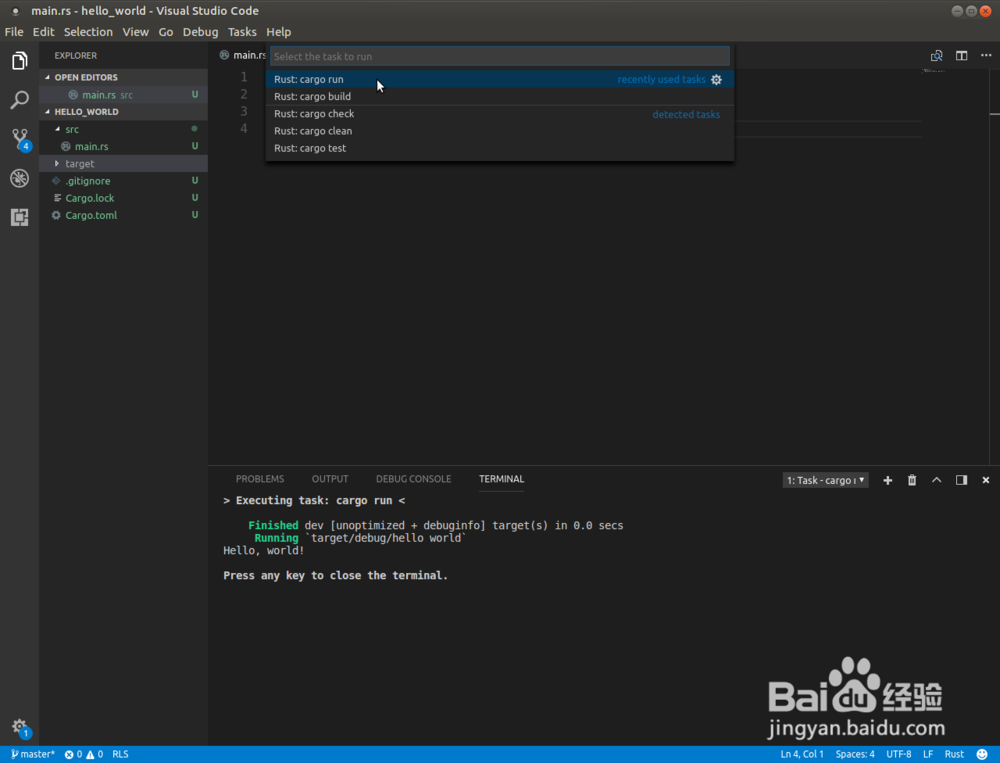Open the View menu
This screenshot has height=763, width=1000.
[135, 32]
